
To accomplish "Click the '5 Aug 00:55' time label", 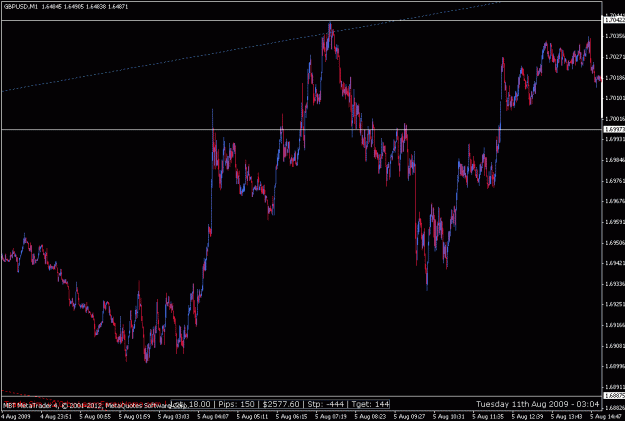I will click(x=95, y=417).
